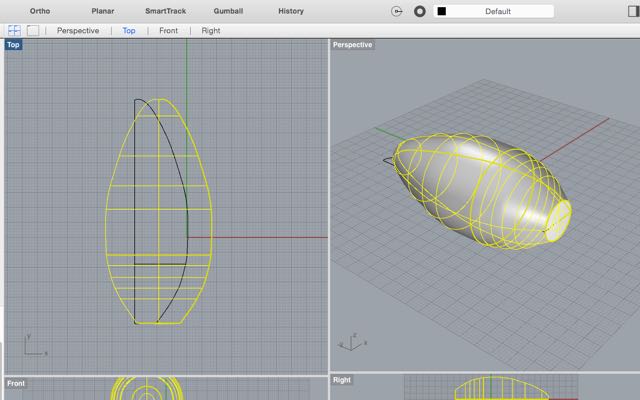Viewport: 640px width, 400px height.
Task: Click the XYZ axis indicator in Perspective viewport
Action: point(352,342)
